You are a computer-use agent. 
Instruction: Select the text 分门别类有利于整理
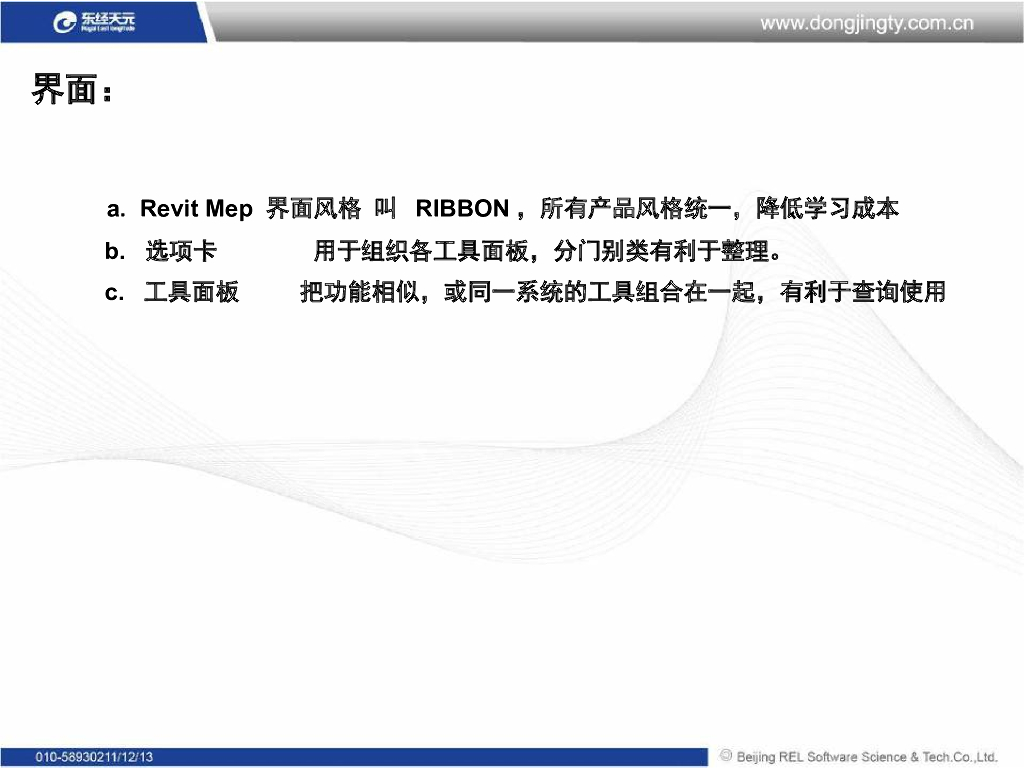661,251
